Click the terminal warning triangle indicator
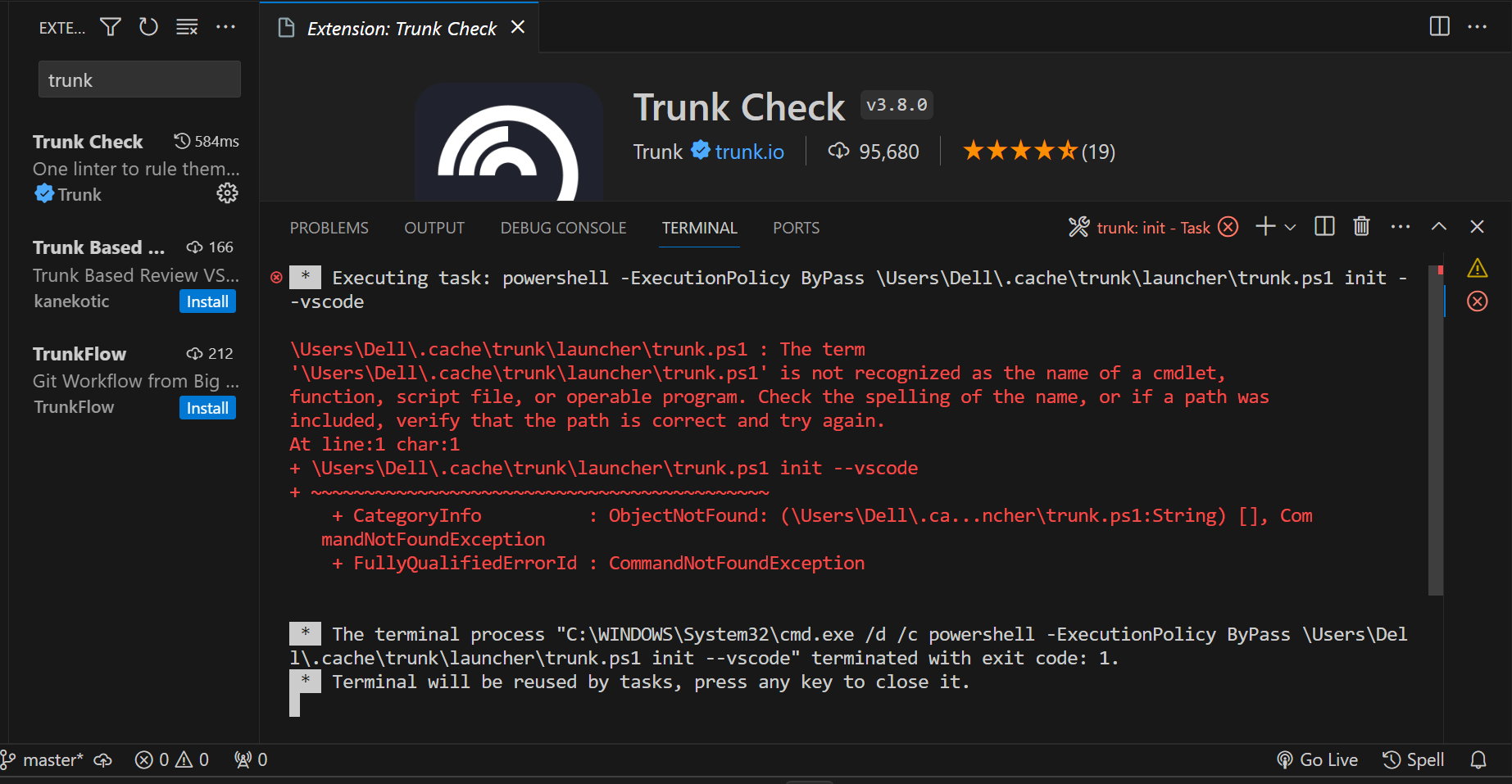The image size is (1512, 784). 1477,268
